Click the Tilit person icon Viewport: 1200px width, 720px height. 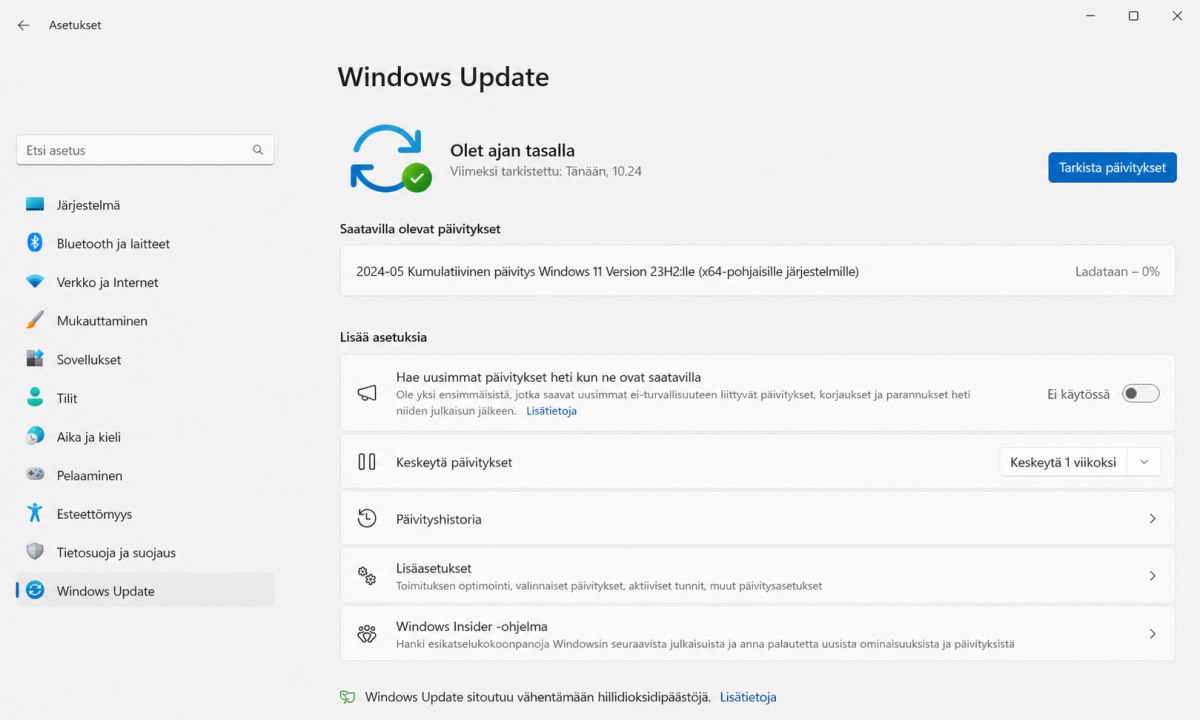tap(35, 397)
